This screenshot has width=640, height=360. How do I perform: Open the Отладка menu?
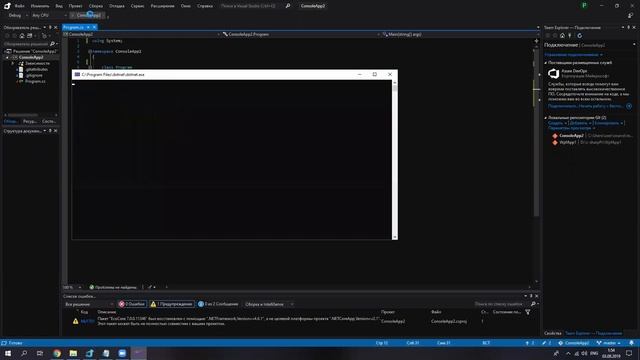click(117, 6)
